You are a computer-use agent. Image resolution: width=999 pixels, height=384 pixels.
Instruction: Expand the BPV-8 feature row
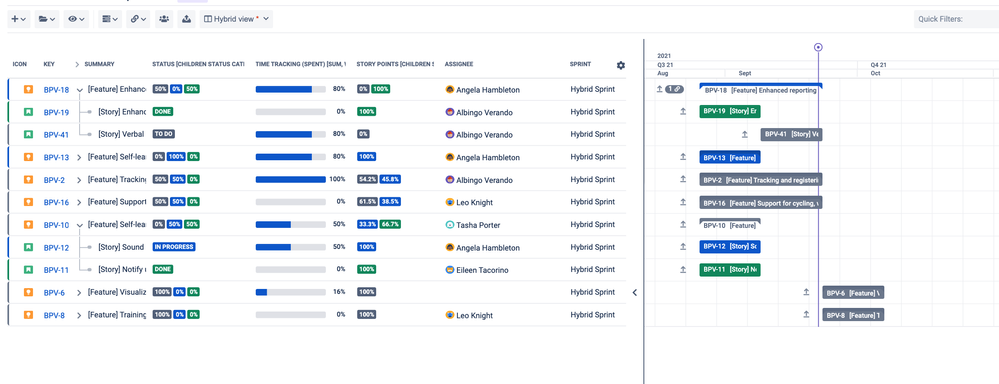[79, 315]
